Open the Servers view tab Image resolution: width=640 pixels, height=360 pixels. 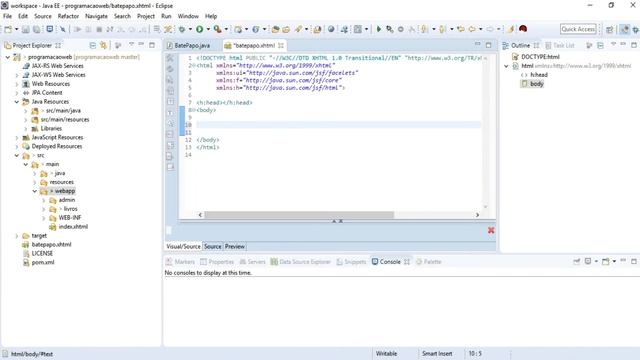[x=253, y=262]
